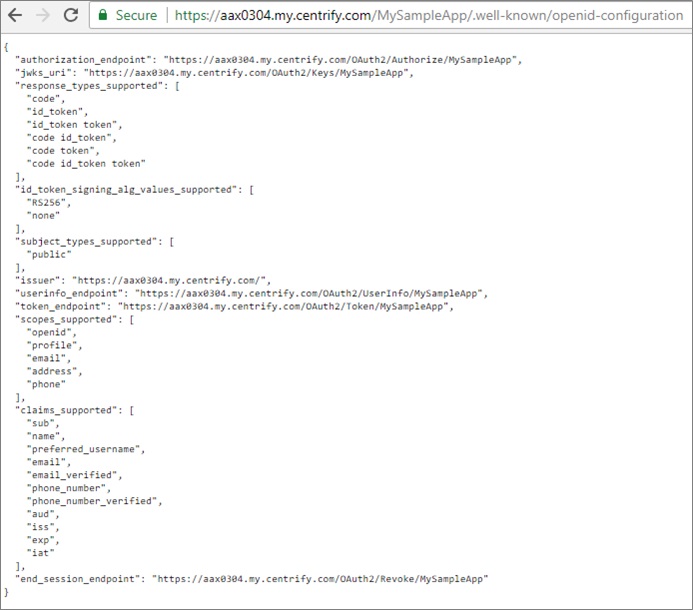The width and height of the screenshot is (693, 610).
Task: Click the OAuth2/Revoke/MySampleApp URL value
Action: pyautogui.click(x=320, y=579)
